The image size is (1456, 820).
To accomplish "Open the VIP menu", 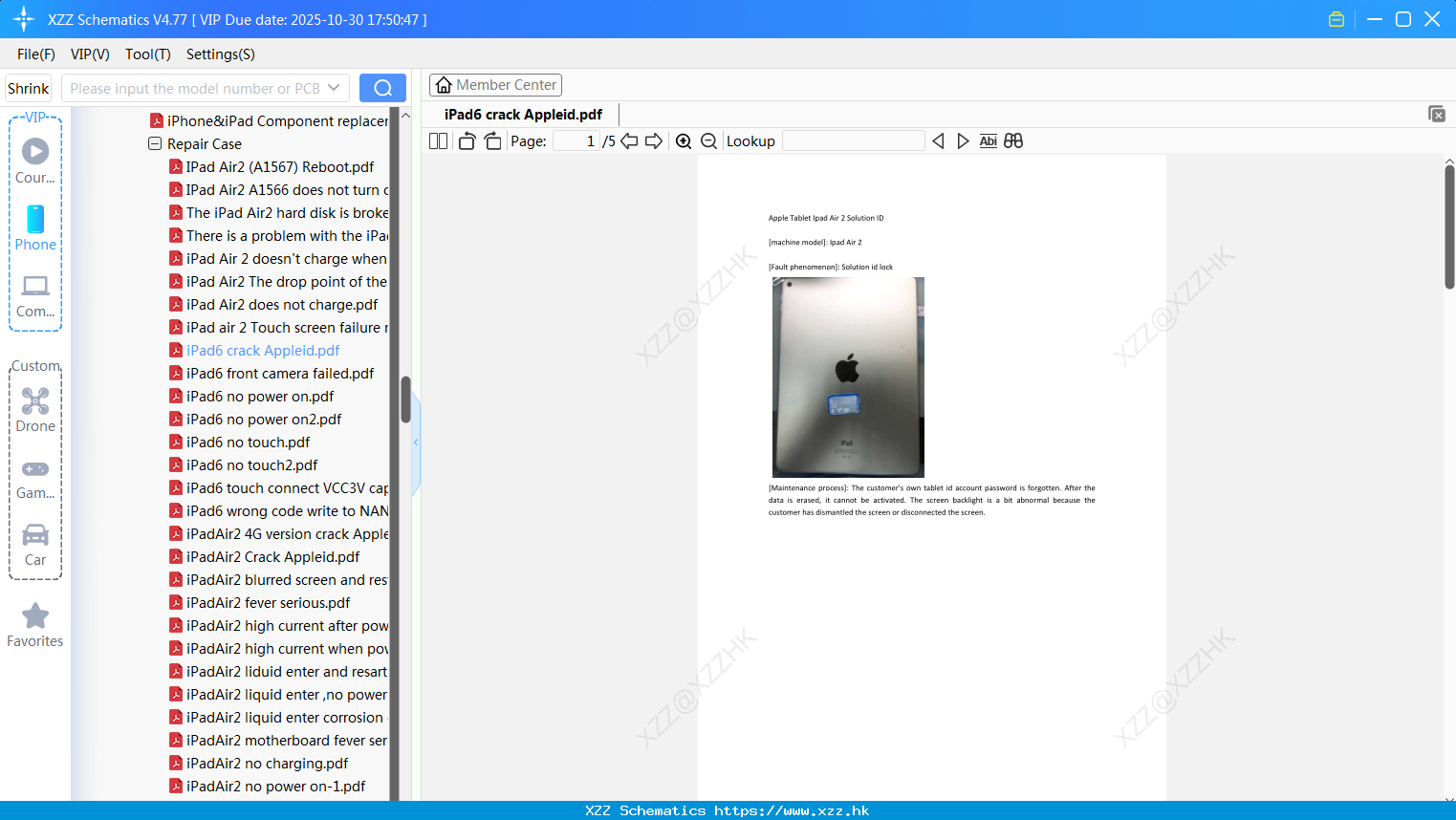I will click(90, 54).
